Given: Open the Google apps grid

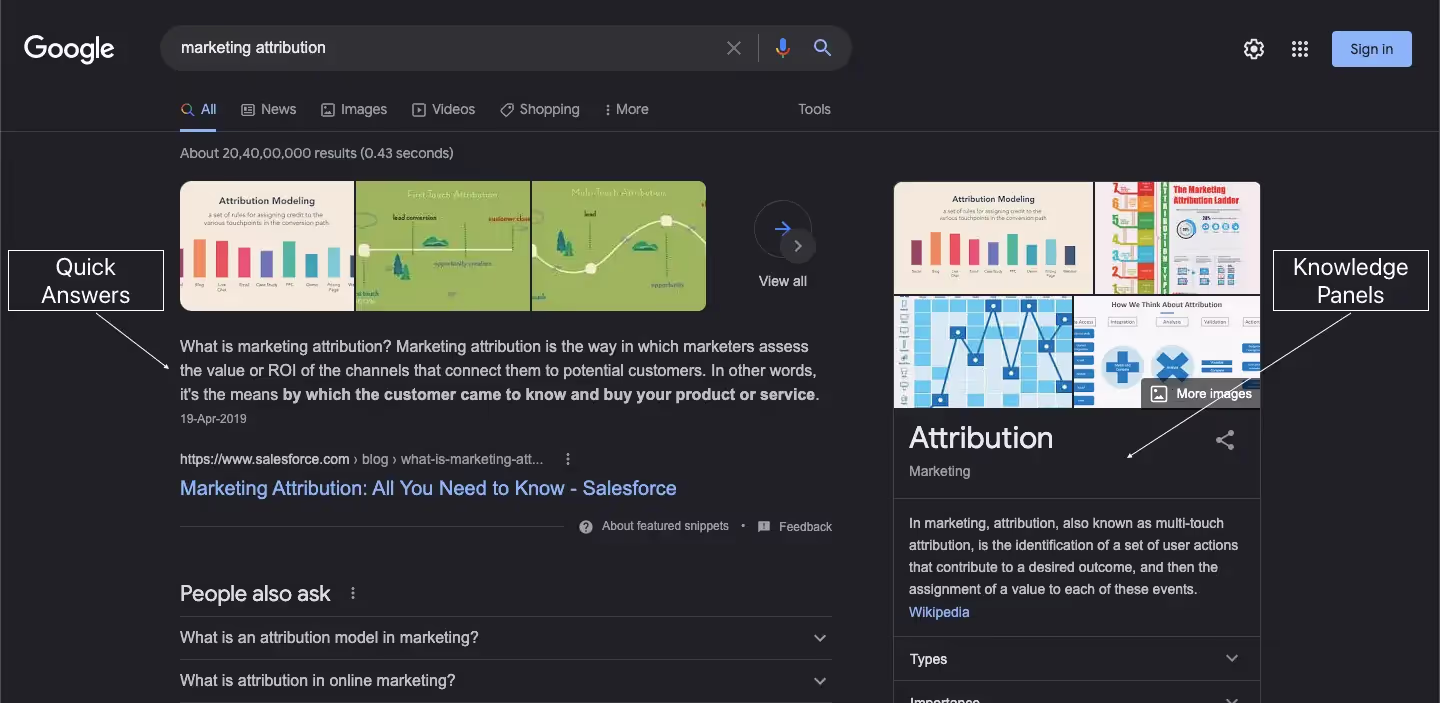Looking at the screenshot, I should point(1300,49).
